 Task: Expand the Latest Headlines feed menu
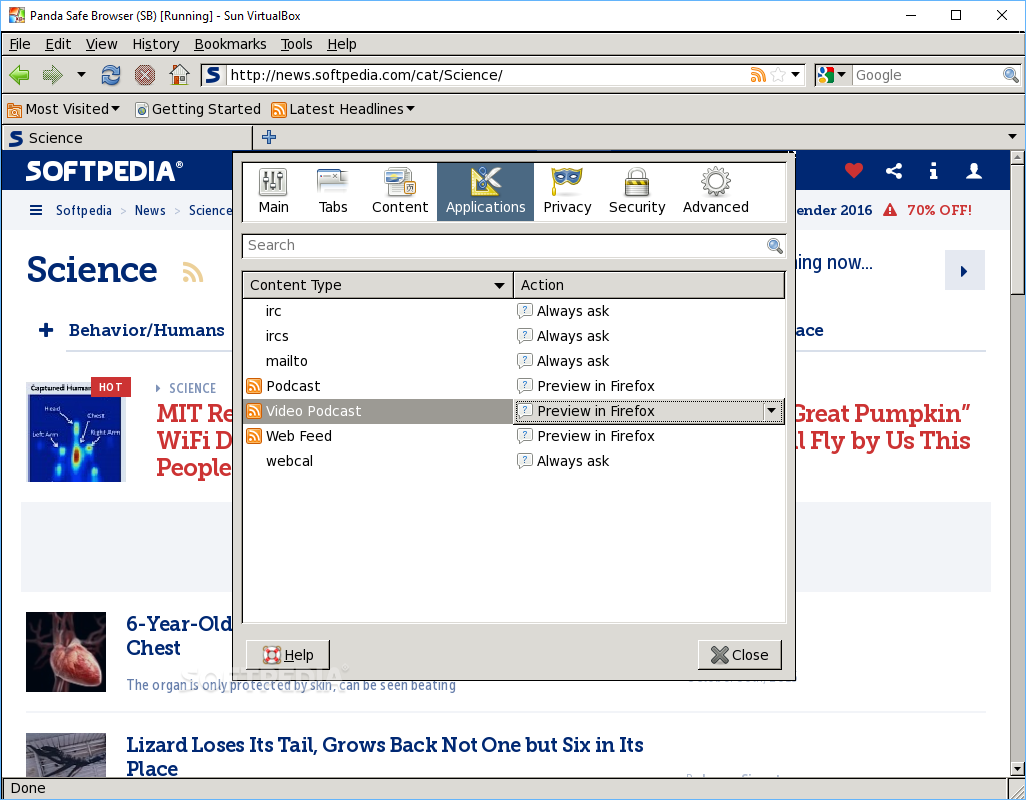point(344,109)
